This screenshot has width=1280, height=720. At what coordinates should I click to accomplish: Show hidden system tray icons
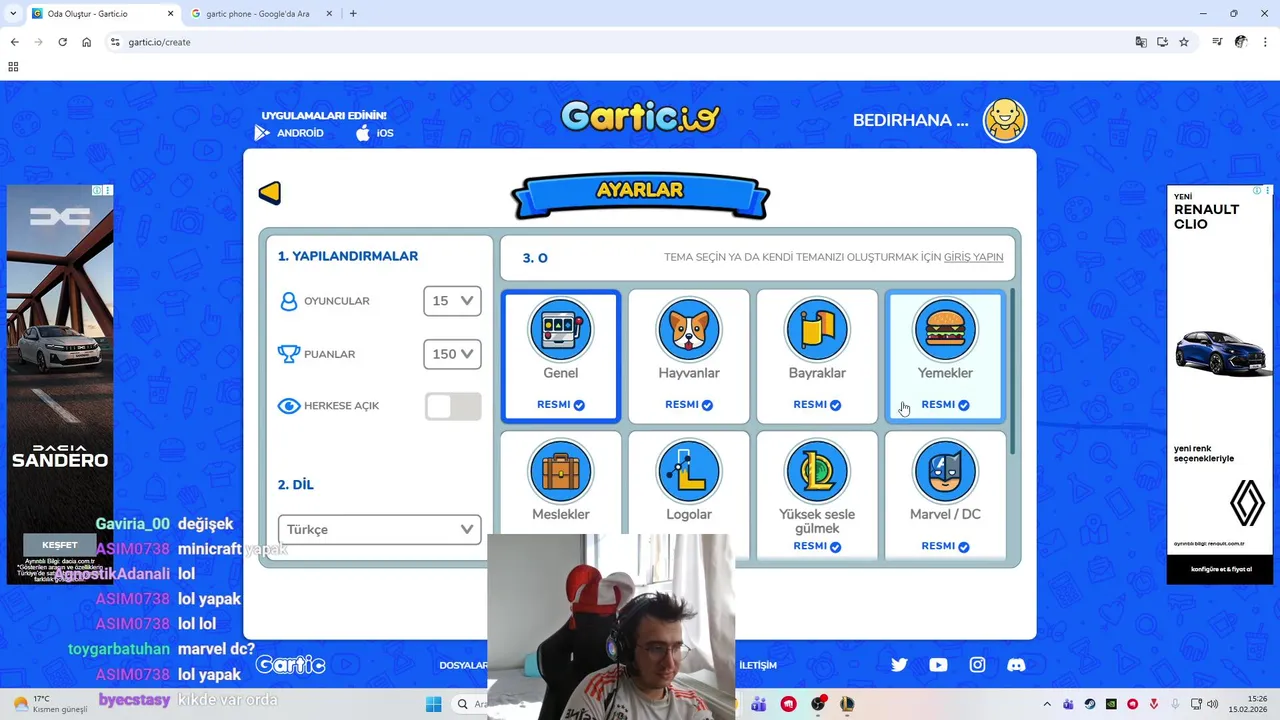1047,704
